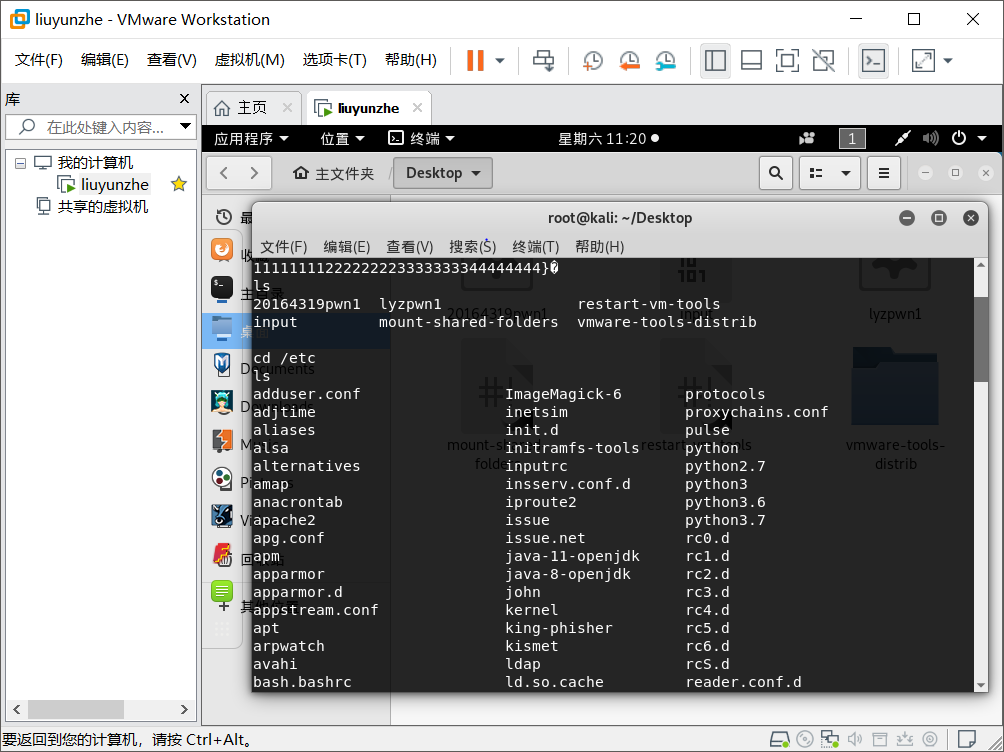Open library search filter dropdown arrow
The width and height of the screenshot is (1004, 752).
pyautogui.click(x=186, y=126)
